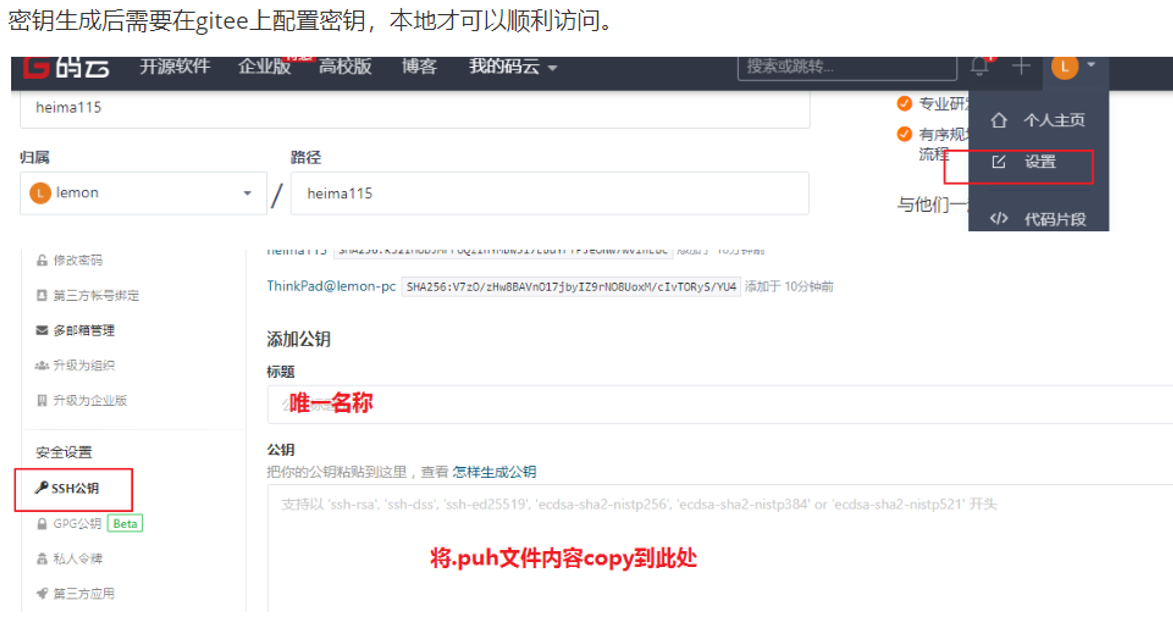Open 第三方帐号绑定 in the sidebar
The width and height of the screenshot is (1173, 640).
[x=96, y=295]
